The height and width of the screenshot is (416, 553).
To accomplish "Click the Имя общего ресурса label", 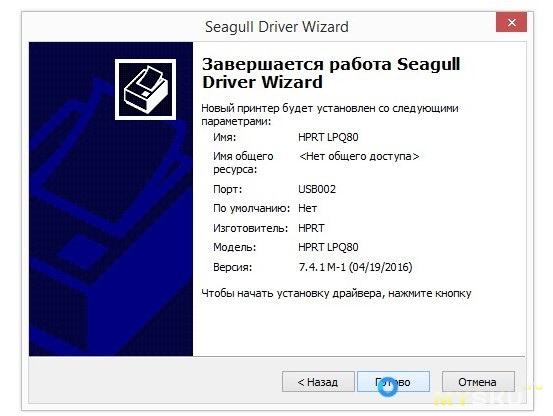I will [x=243, y=163].
